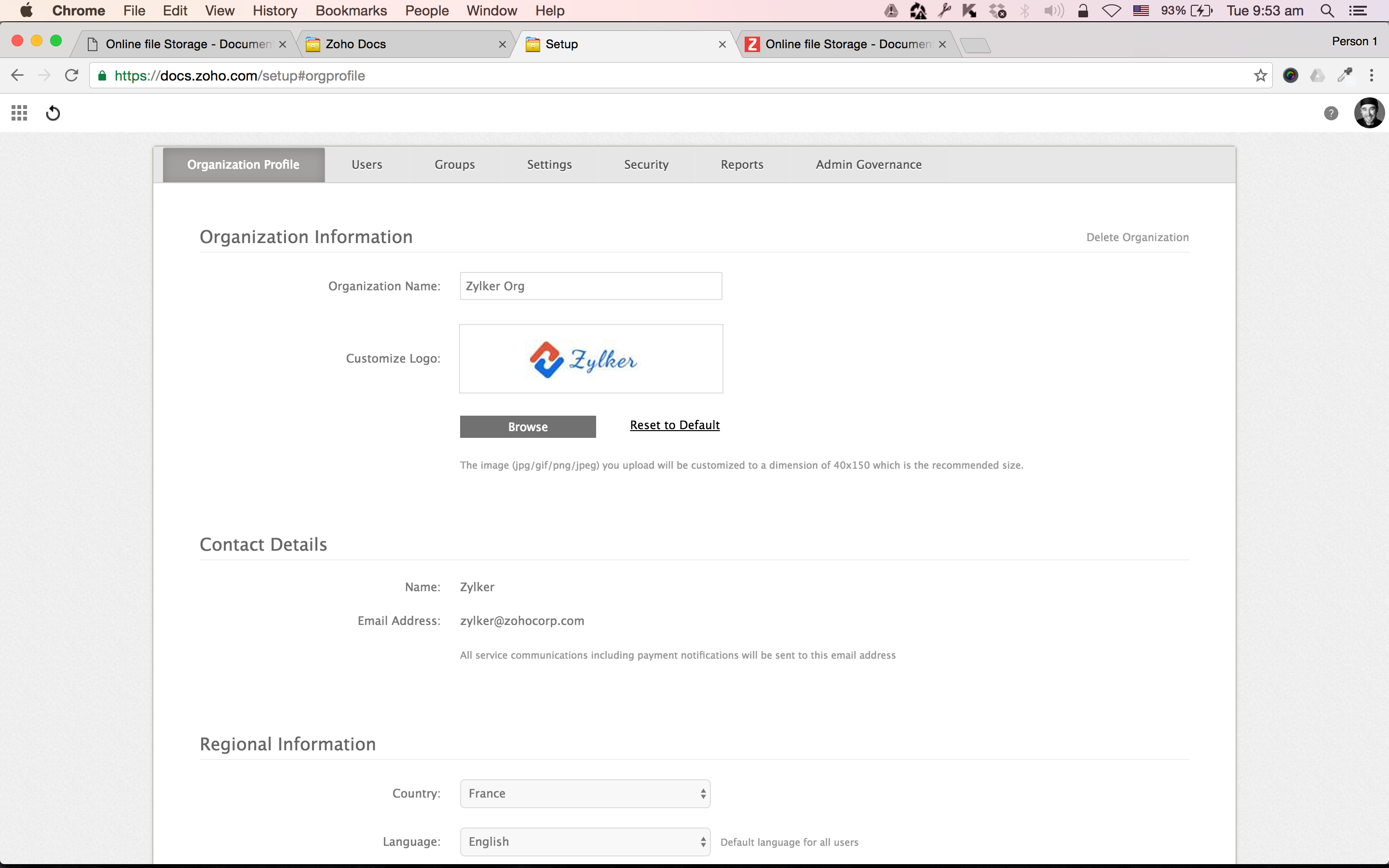
Task: Open the help question mark icon
Action: pyautogui.click(x=1331, y=113)
